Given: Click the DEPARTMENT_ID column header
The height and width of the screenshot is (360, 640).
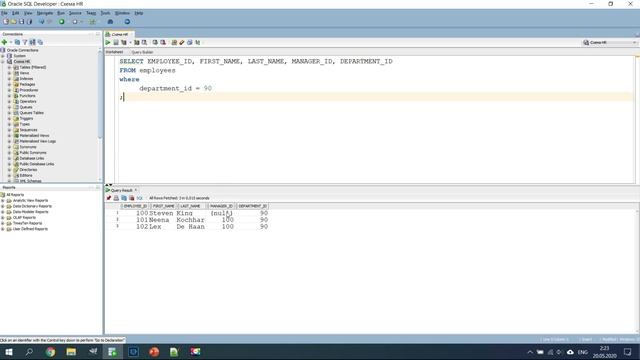Looking at the screenshot, I should tap(253, 206).
